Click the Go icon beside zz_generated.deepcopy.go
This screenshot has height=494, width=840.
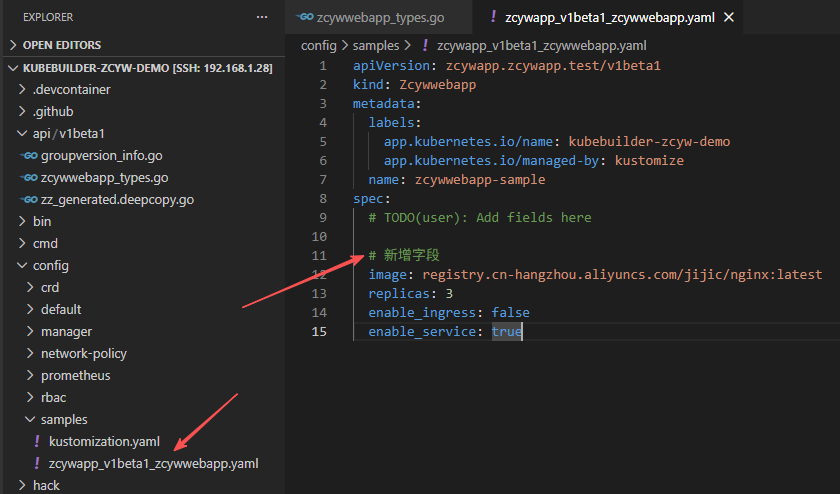click(x=29, y=200)
